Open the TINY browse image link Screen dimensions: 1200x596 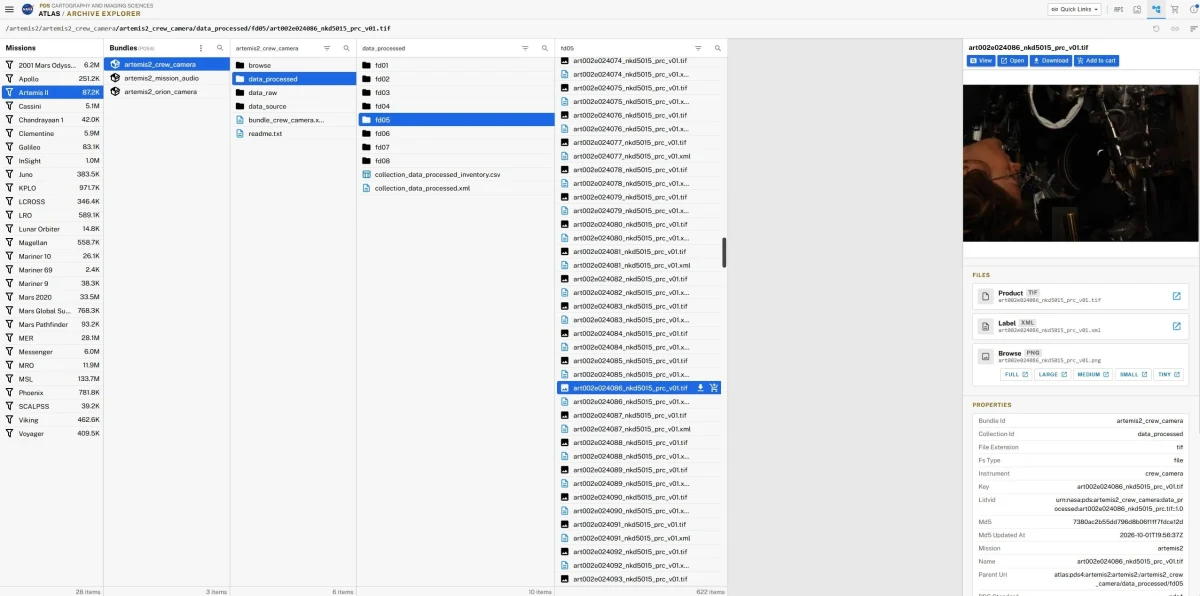click(1168, 375)
